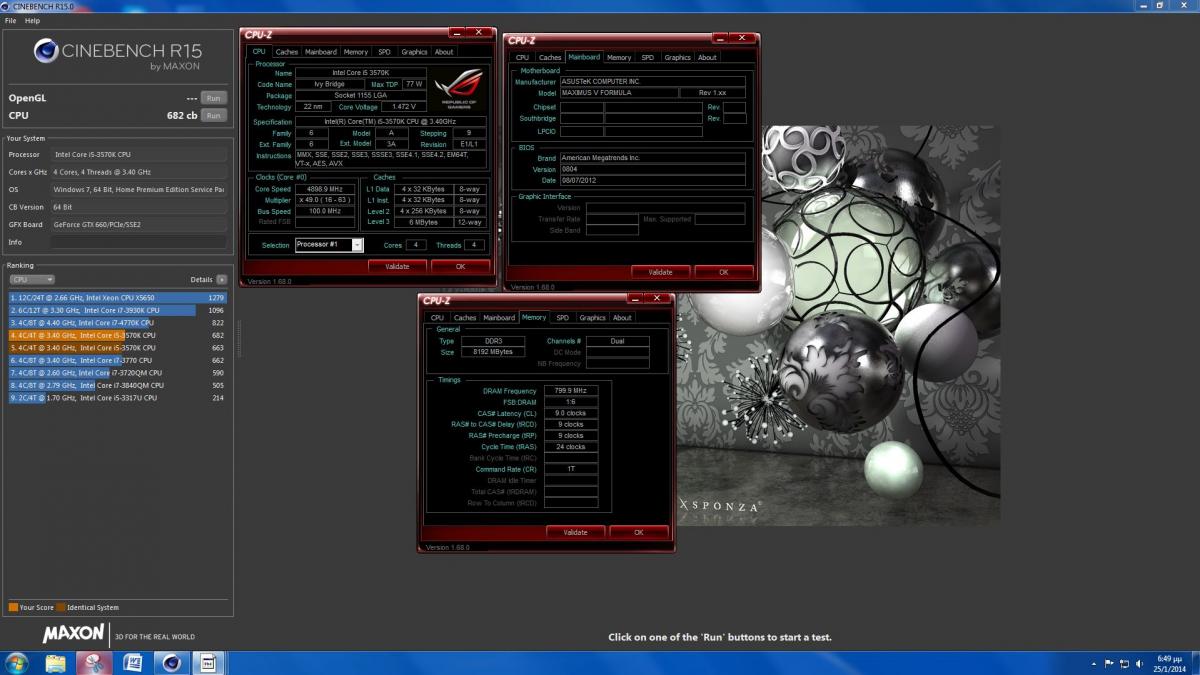Select the Core i7-3930K ranking row
The height and width of the screenshot is (675, 1200).
(117, 310)
